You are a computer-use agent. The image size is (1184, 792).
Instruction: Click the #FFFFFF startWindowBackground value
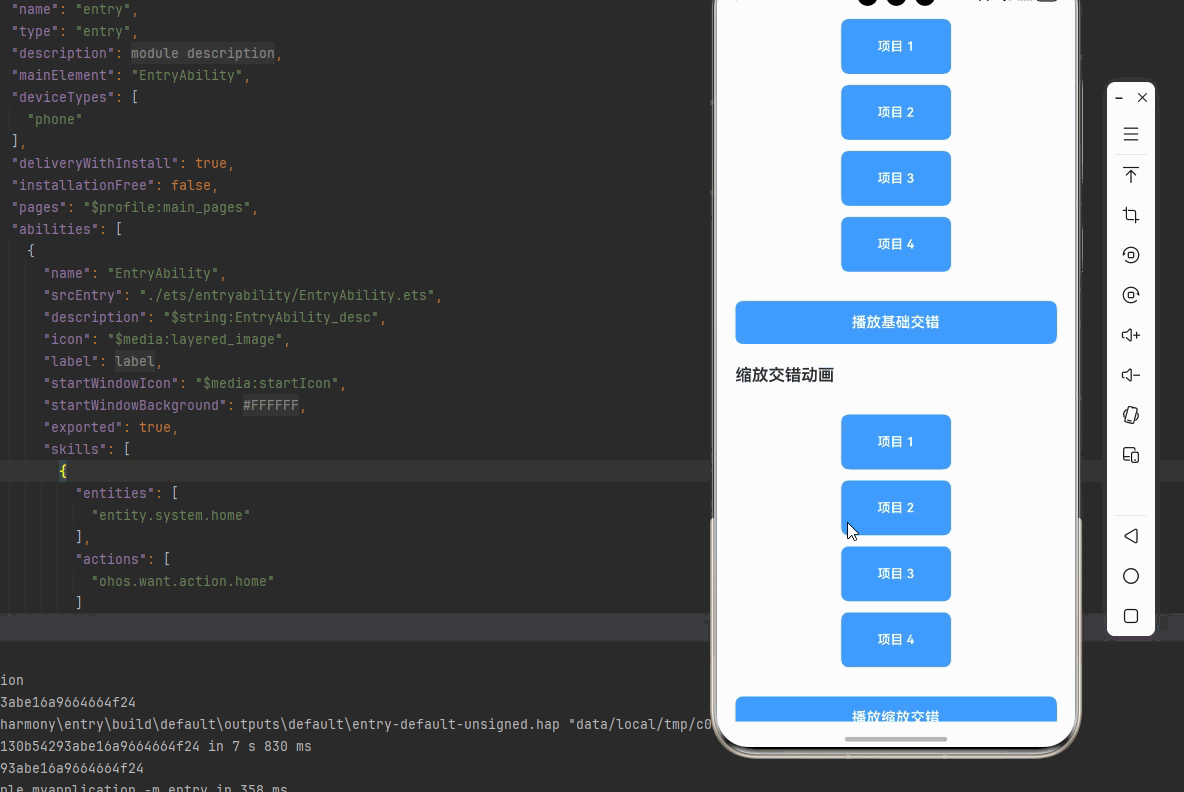click(270, 405)
